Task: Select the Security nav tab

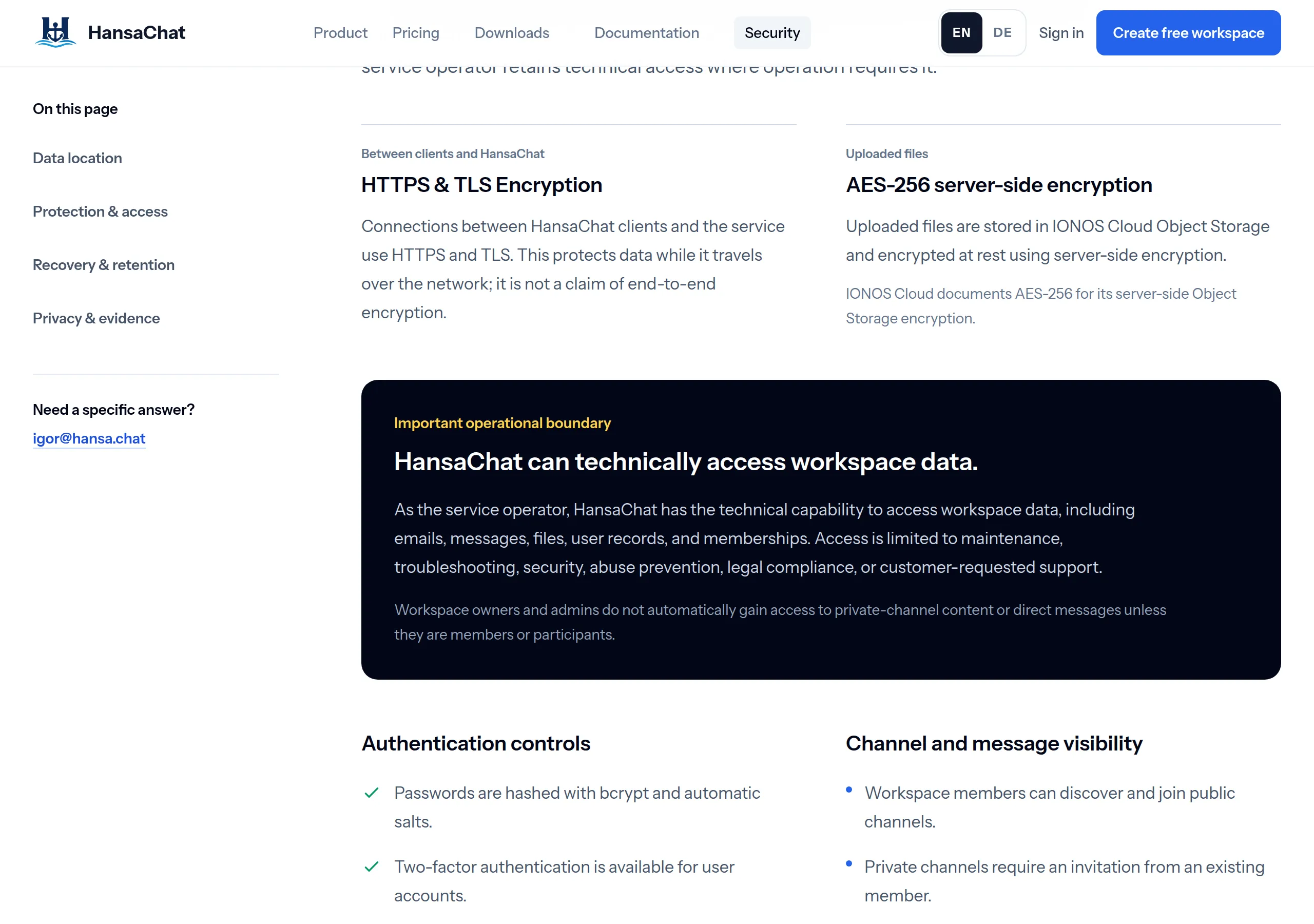Action: pyautogui.click(x=771, y=33)
